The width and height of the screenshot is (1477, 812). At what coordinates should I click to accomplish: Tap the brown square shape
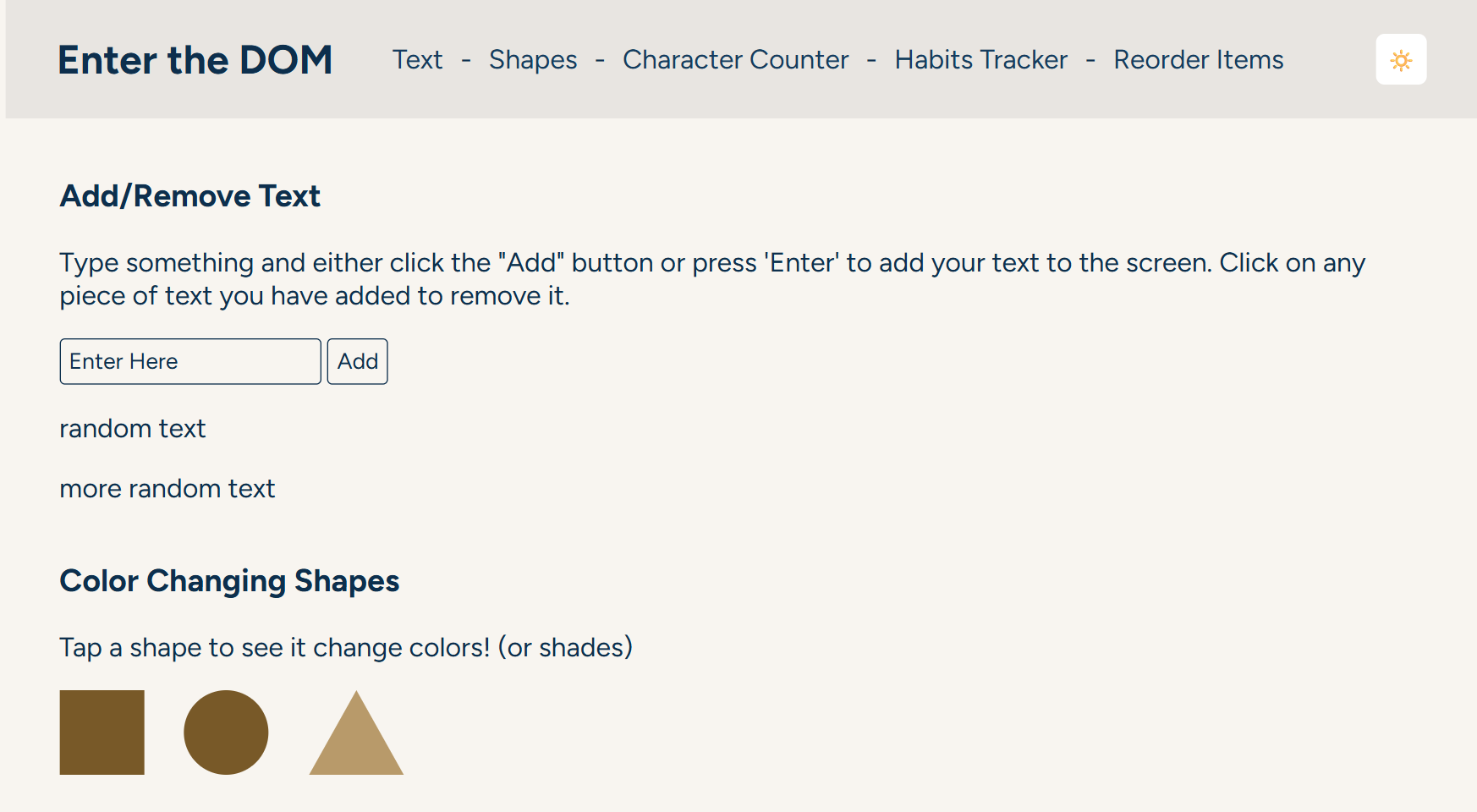coord(102,732)
